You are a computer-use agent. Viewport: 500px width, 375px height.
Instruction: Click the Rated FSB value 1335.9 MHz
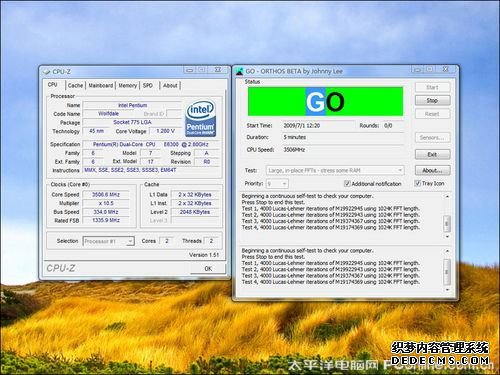(106, 220)
